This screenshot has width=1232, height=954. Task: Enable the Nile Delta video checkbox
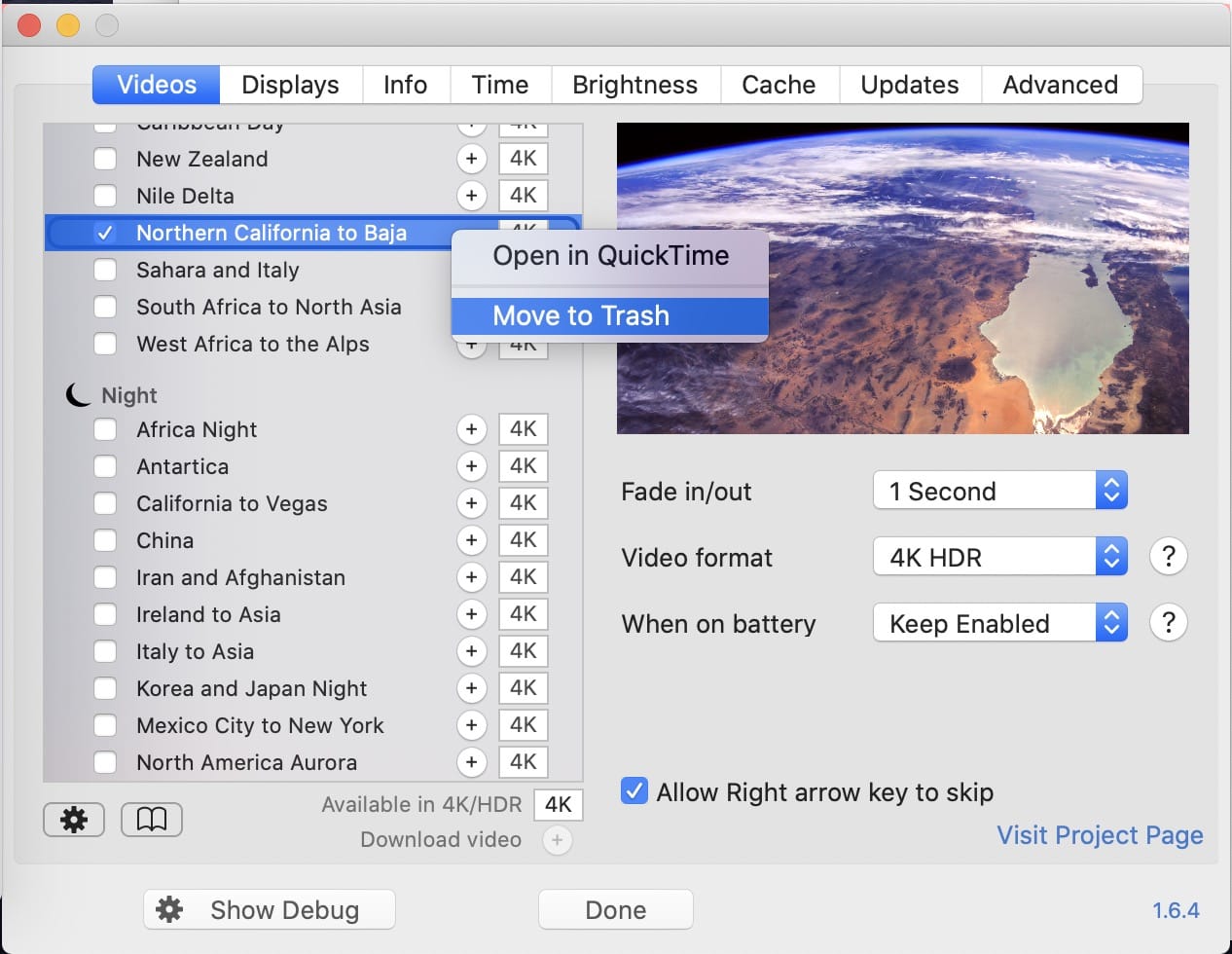tap(105, 196)
